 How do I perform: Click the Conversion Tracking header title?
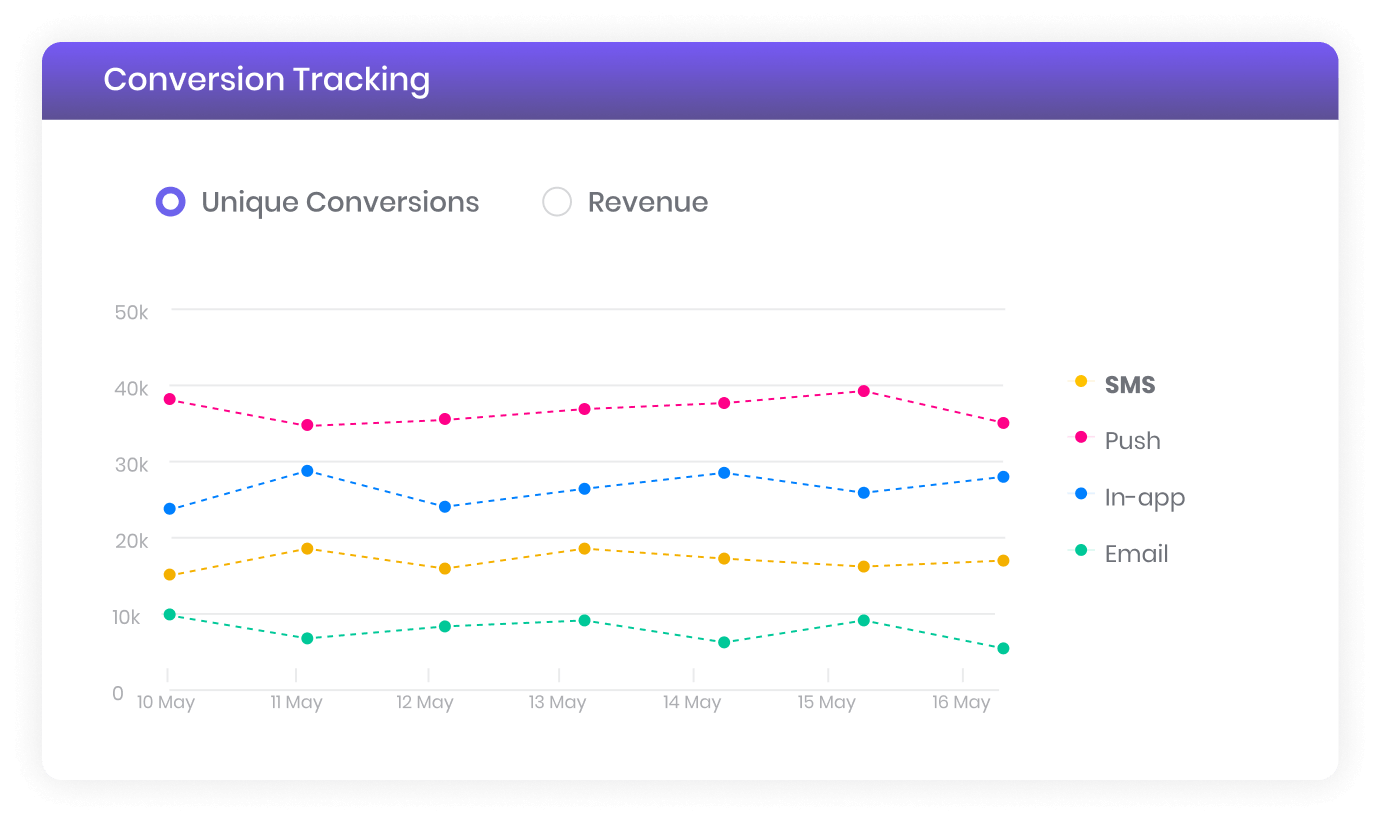click(267, 80)
